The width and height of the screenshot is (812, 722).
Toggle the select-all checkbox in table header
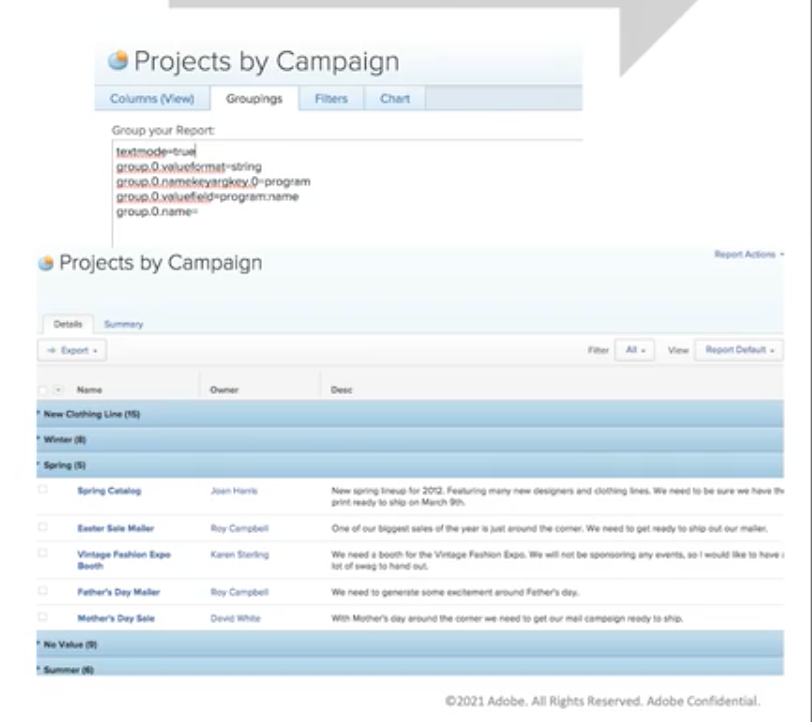click(42, 389)
